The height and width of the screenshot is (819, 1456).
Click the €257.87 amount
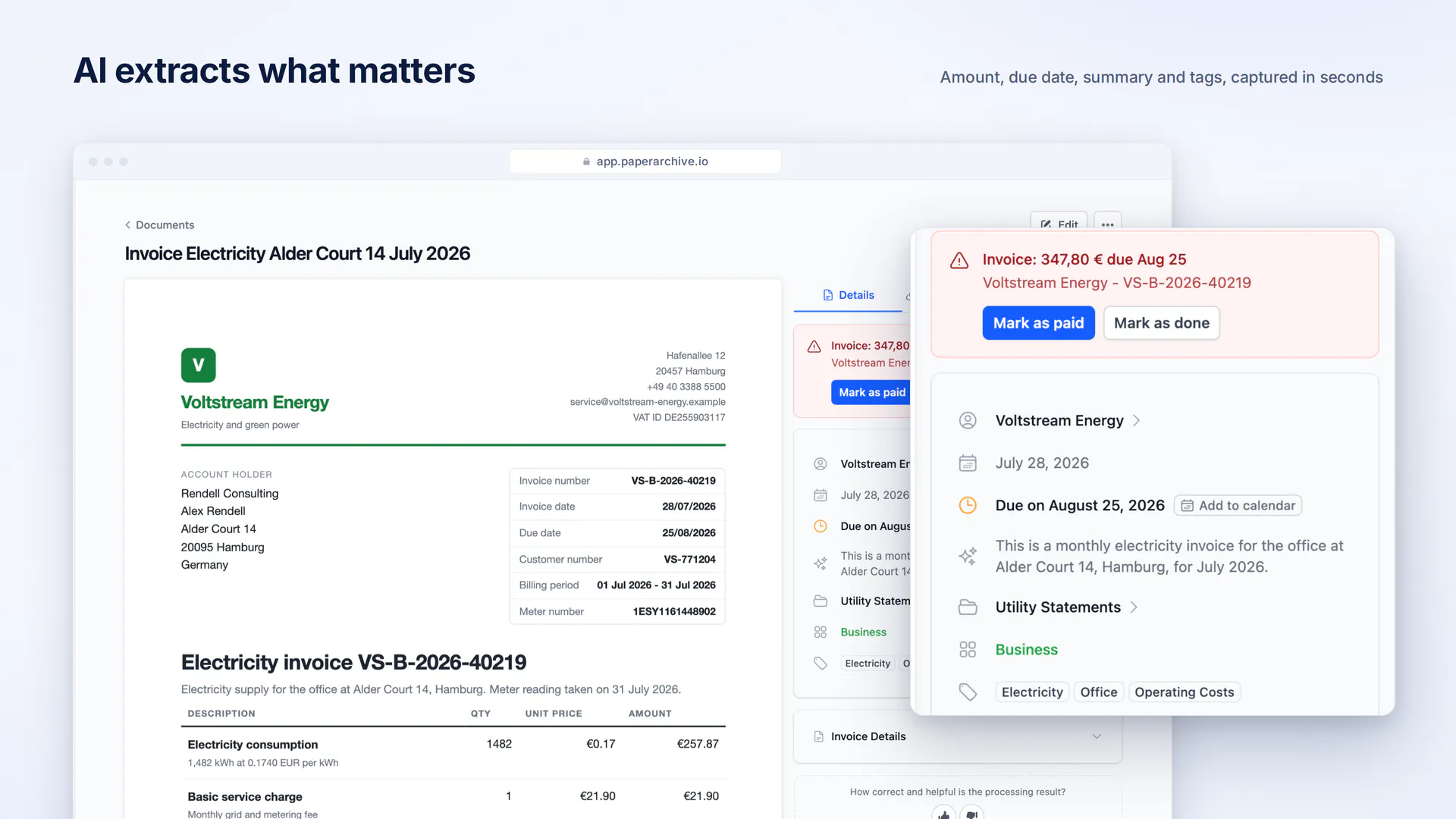[698, 744]
